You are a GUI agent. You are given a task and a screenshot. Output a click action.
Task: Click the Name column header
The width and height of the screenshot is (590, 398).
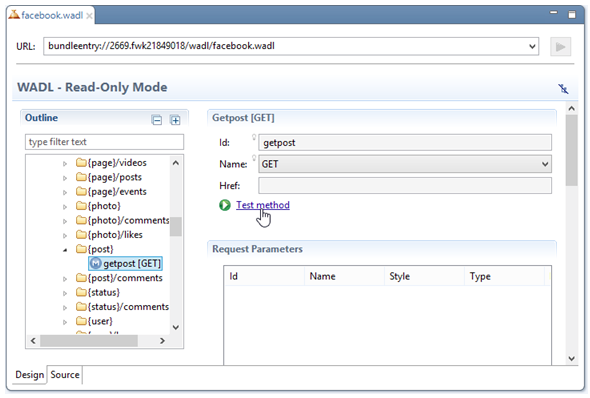[344, 276]
